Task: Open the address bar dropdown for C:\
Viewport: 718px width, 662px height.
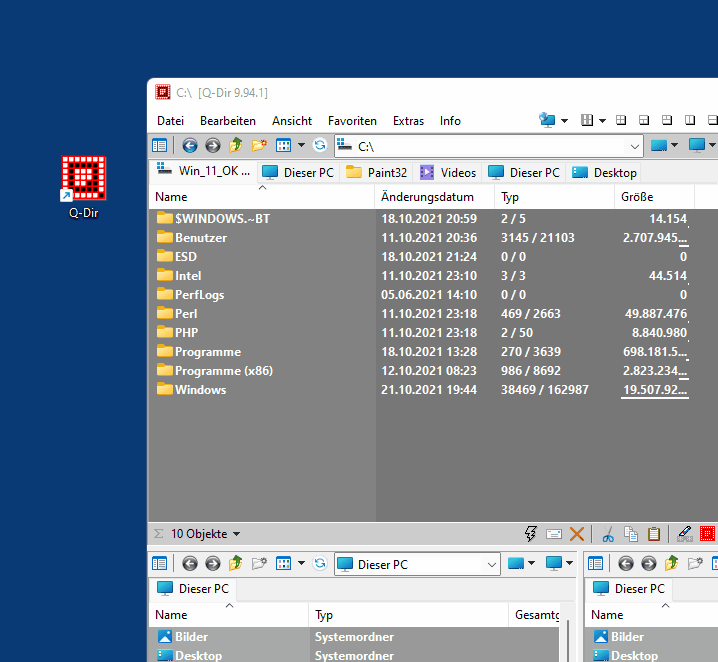Action: tap(635, 147)
